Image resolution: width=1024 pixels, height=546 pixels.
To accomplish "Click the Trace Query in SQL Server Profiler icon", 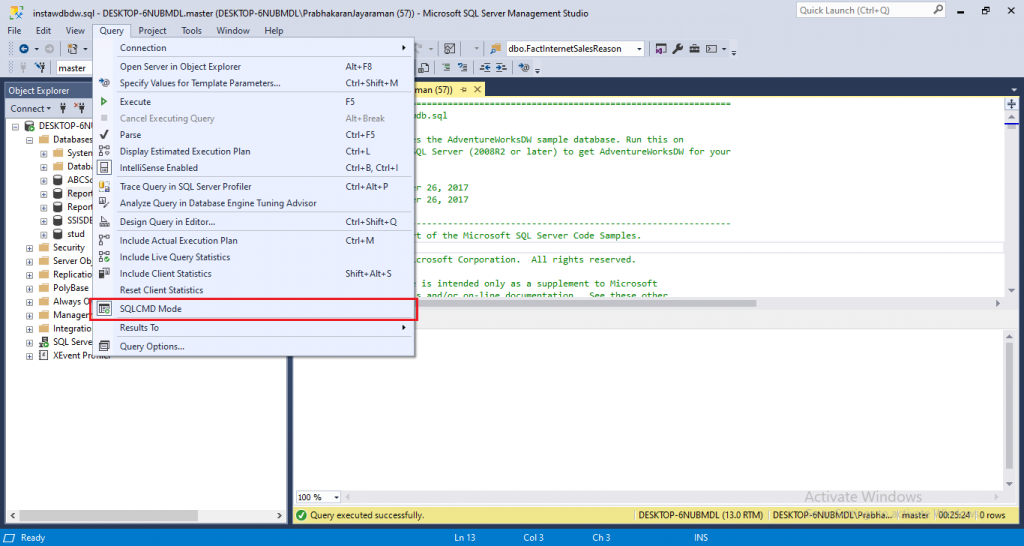I will (x=104, y=186).
